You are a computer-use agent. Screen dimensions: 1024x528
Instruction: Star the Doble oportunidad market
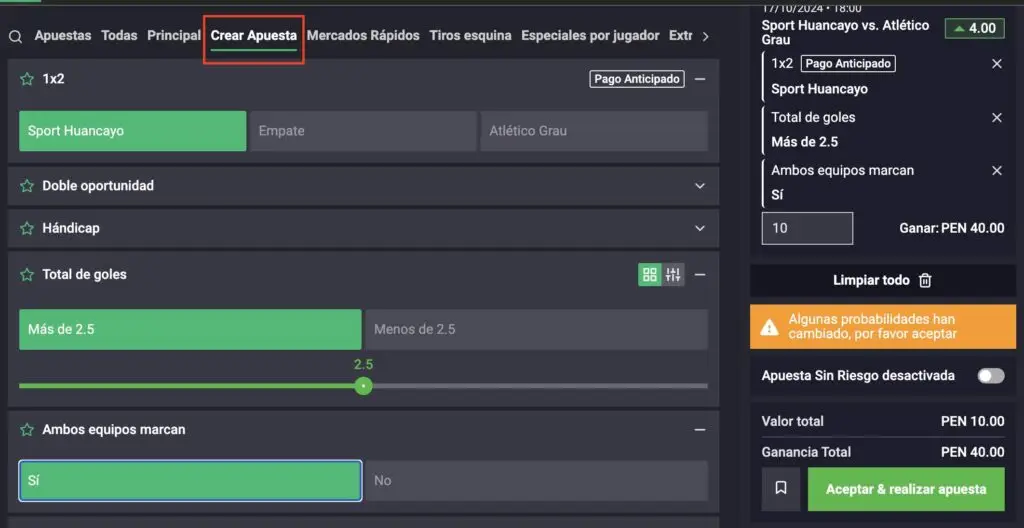coord(27,186)
